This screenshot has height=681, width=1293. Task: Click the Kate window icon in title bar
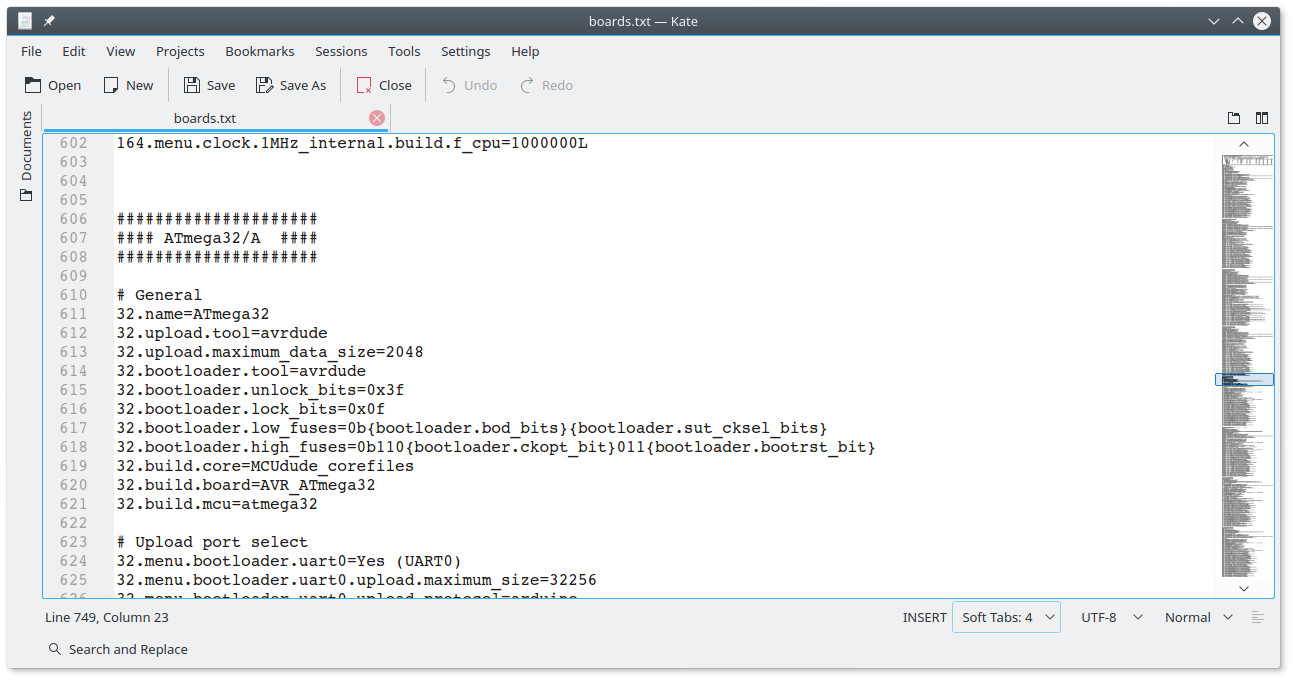[25, 21]
